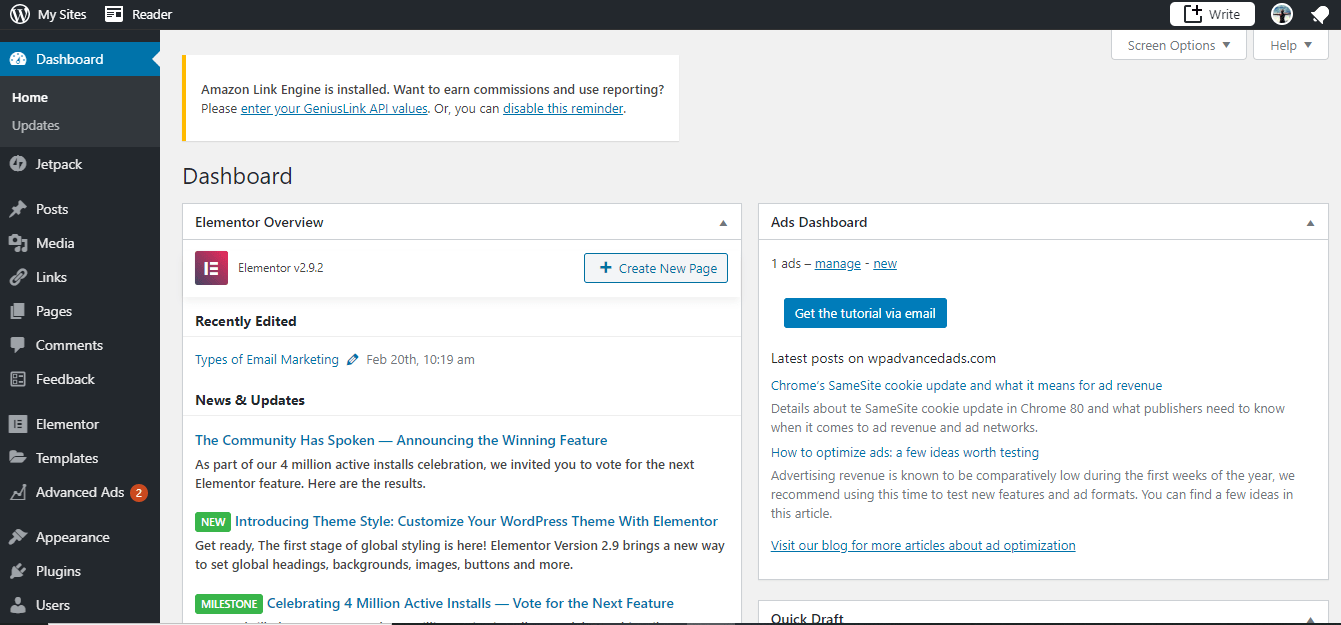
Task: Follow the disable this reminder link
Action: pyautogui.click(x=563, y=108)
